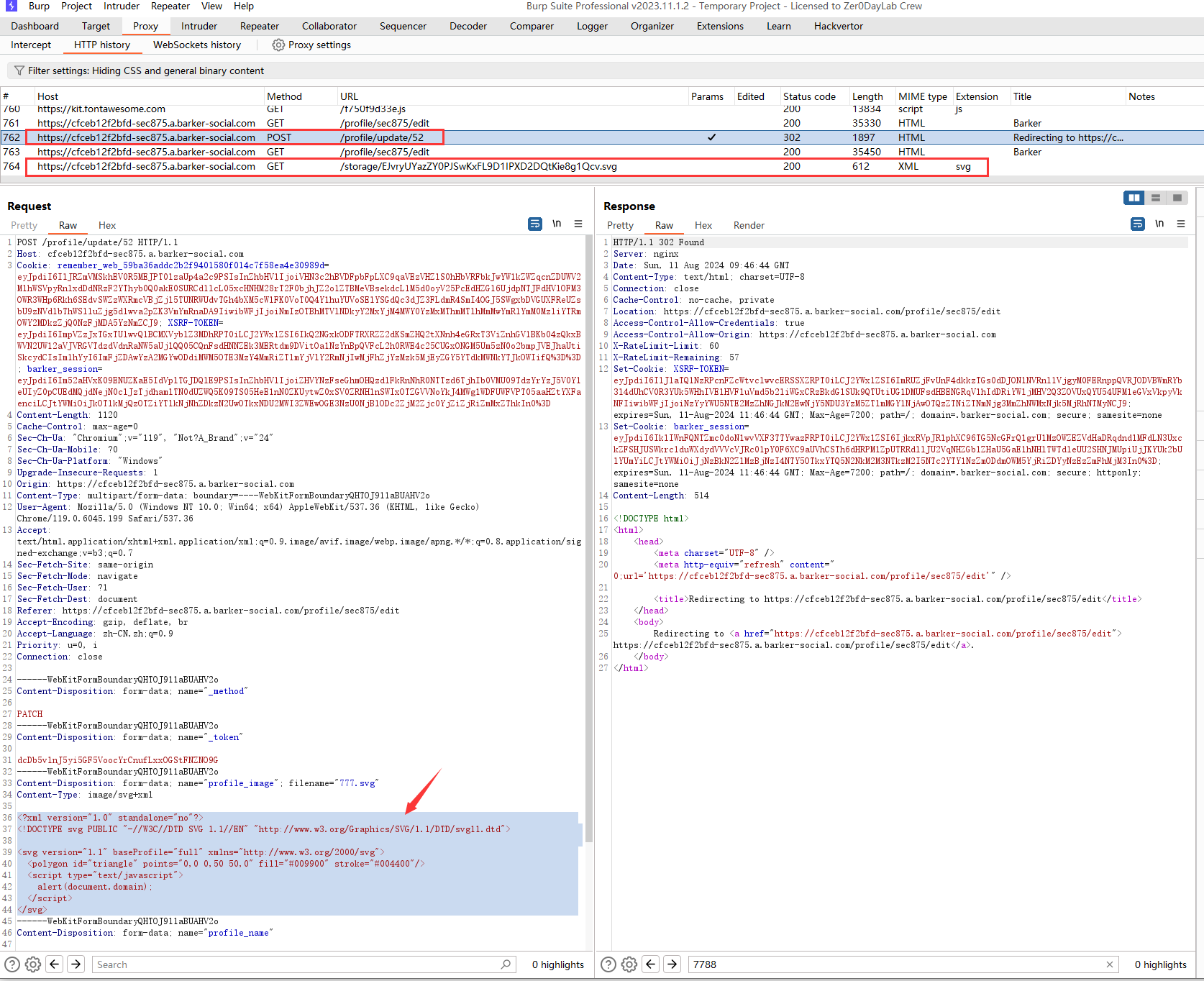Screen dimensions: 1204x981
Task: Click the filter funnel icon
Action: tap(19, 70)
